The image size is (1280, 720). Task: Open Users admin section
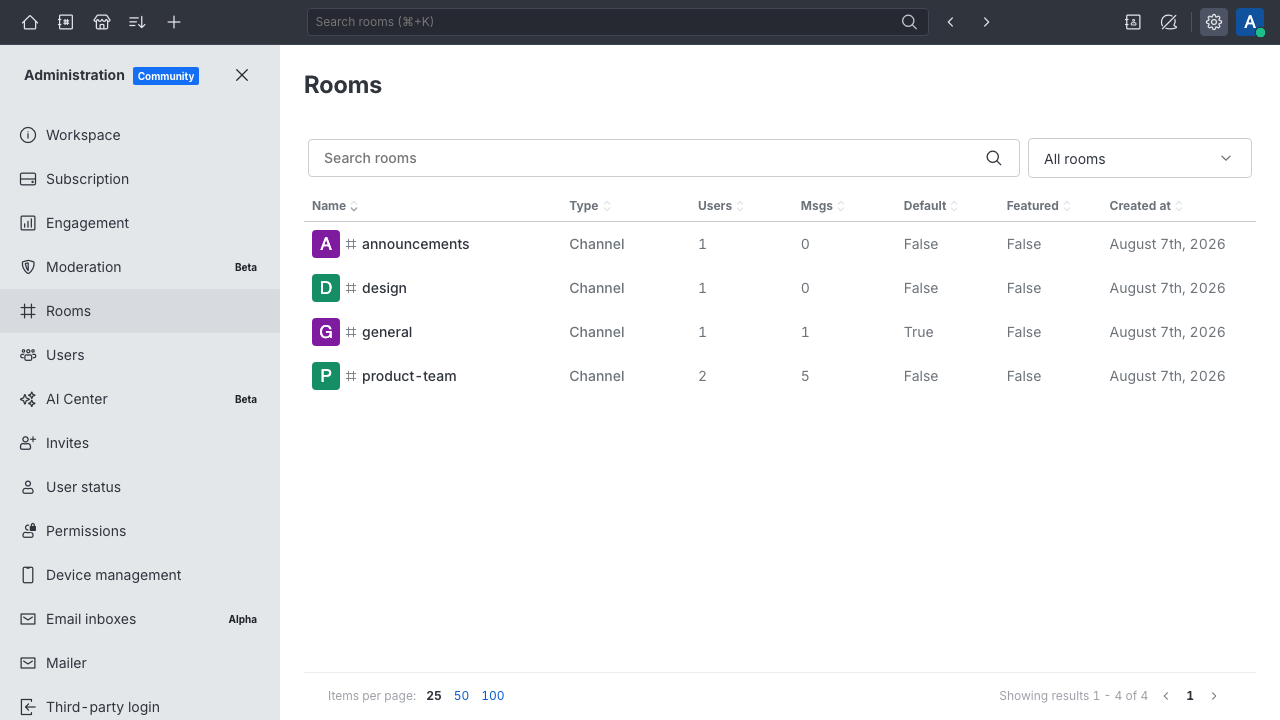pyautogui.click(x=140, y=355)
